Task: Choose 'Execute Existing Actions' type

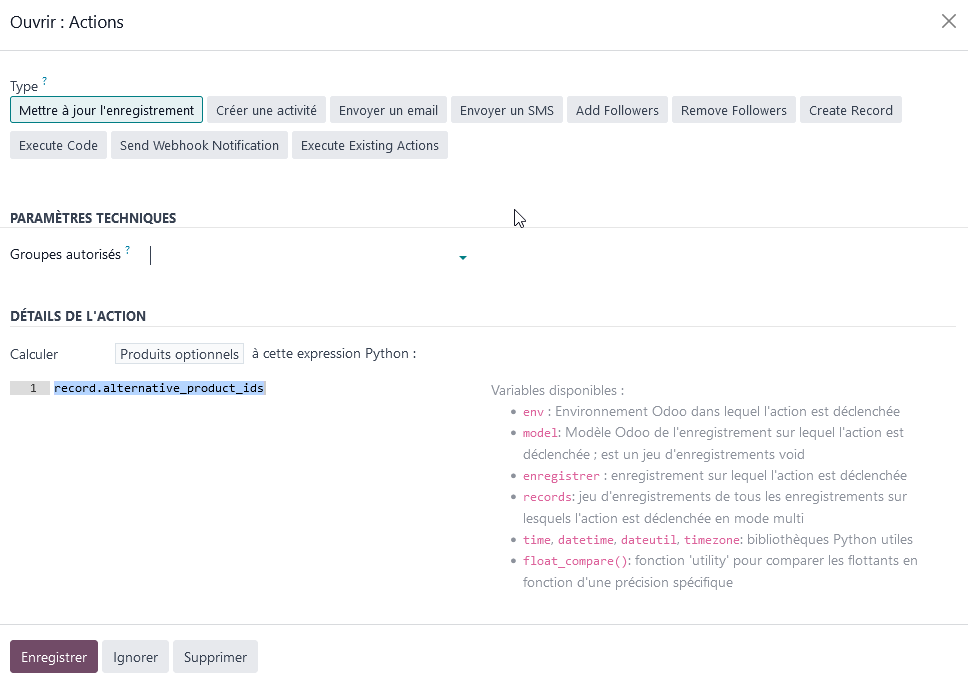Action: pos(370,145)
